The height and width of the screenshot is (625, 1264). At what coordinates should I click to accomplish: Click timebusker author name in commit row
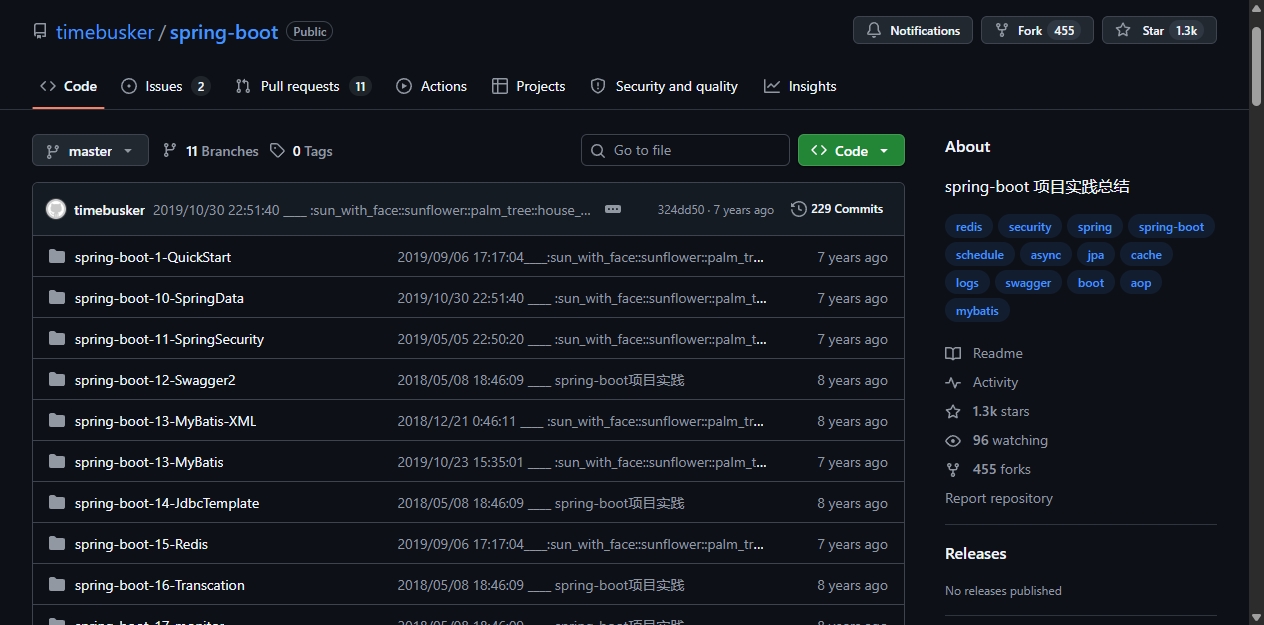(x=109, y=210)
